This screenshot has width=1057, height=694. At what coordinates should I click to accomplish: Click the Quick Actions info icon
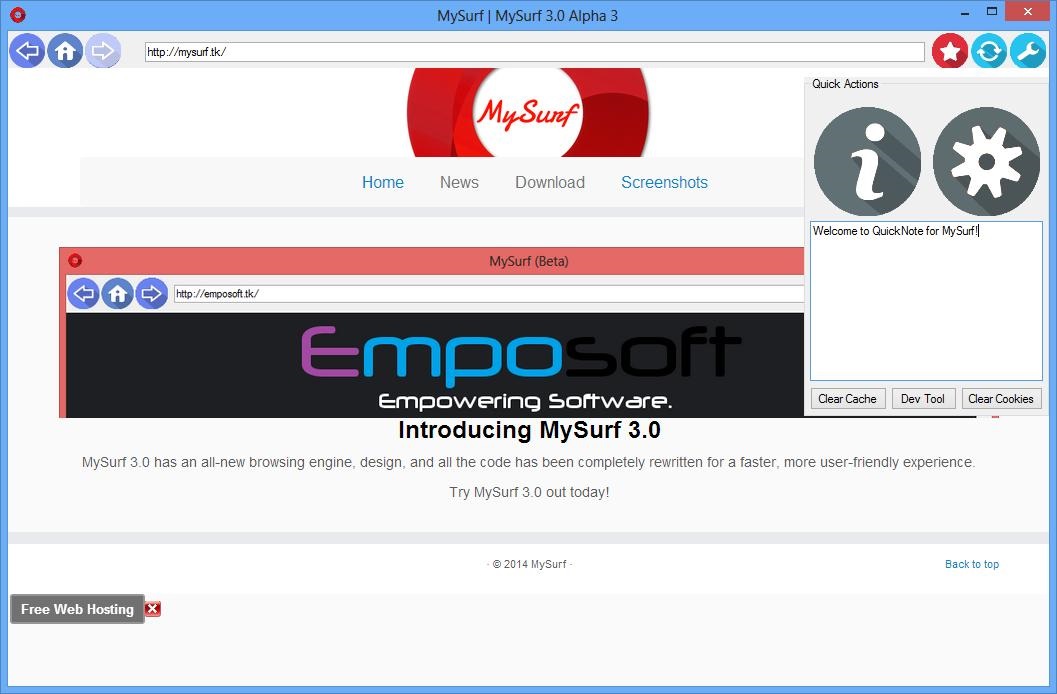[x=867, y=161]
